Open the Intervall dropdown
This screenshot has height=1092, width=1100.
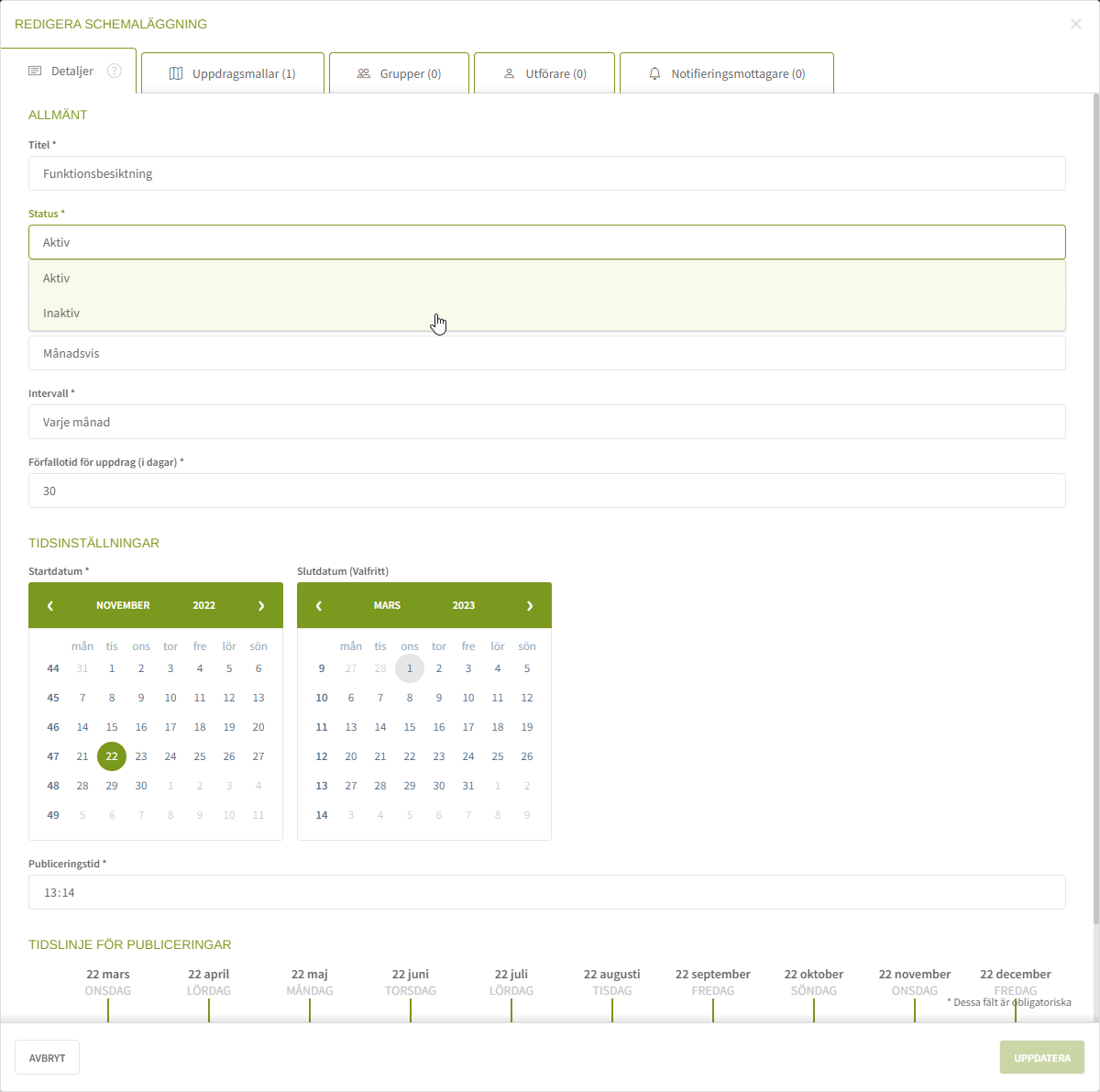coord(546,423)
